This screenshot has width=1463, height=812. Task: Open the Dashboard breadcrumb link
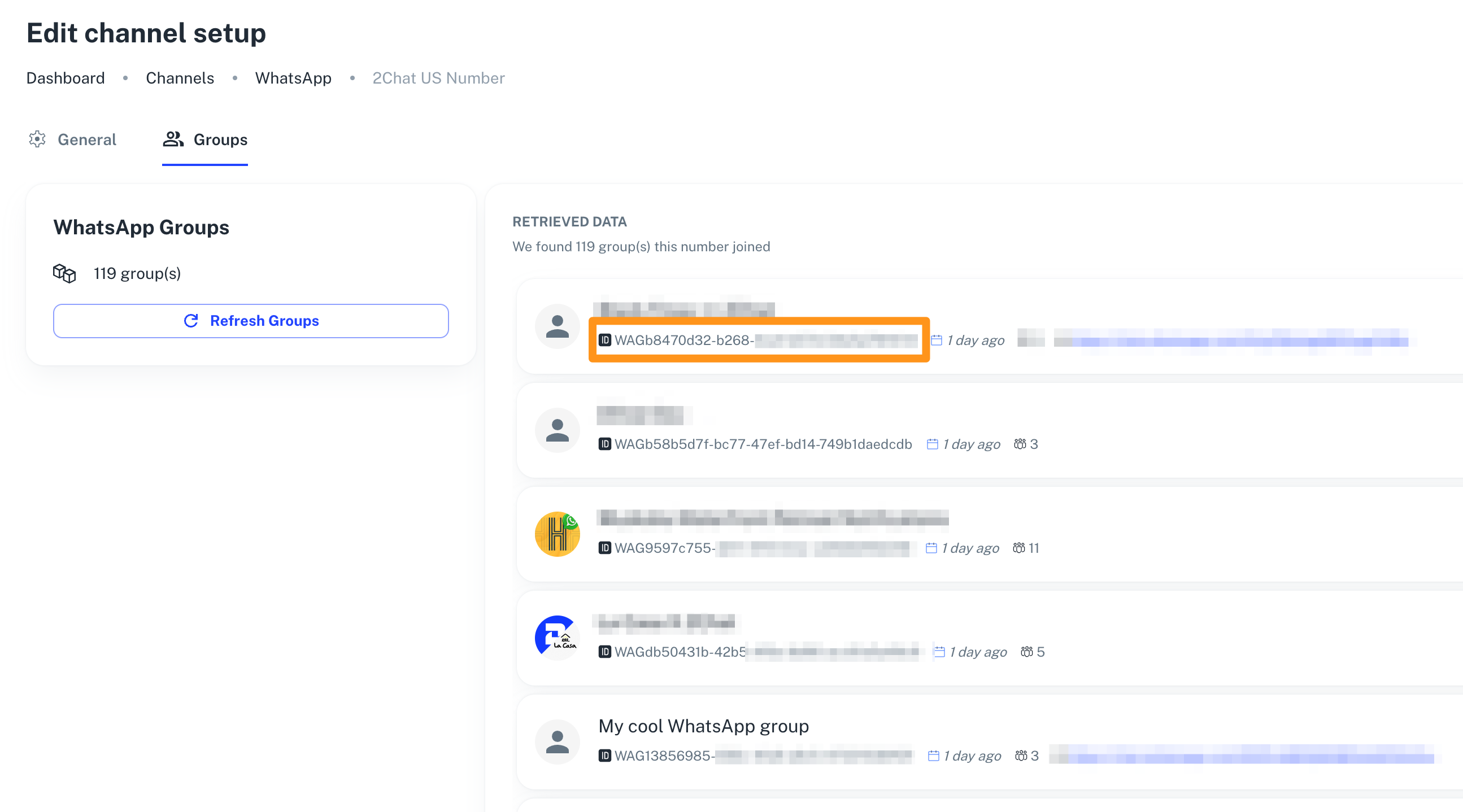pyautogui.click(x=66, y=78)
